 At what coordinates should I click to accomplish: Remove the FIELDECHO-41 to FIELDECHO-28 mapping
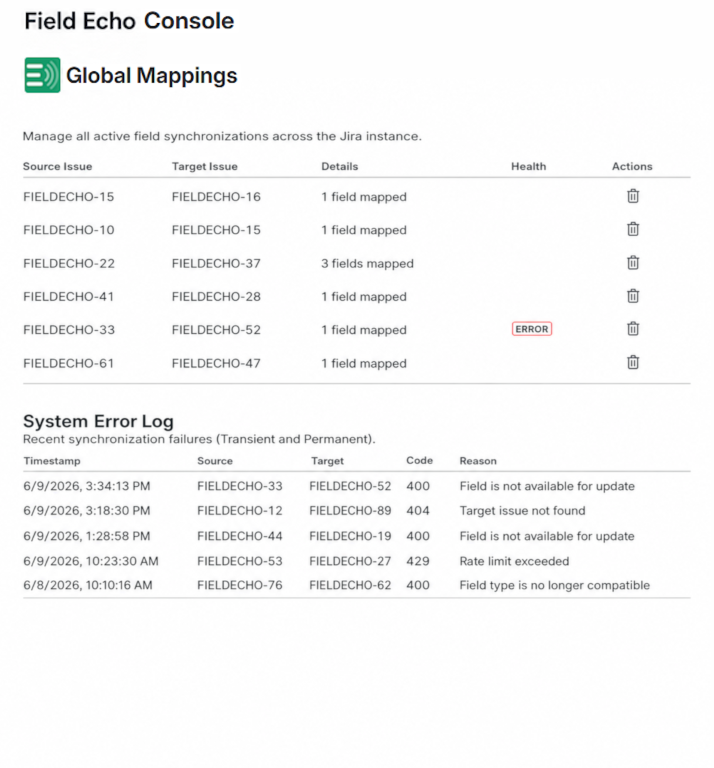click(x=633, y=296)
